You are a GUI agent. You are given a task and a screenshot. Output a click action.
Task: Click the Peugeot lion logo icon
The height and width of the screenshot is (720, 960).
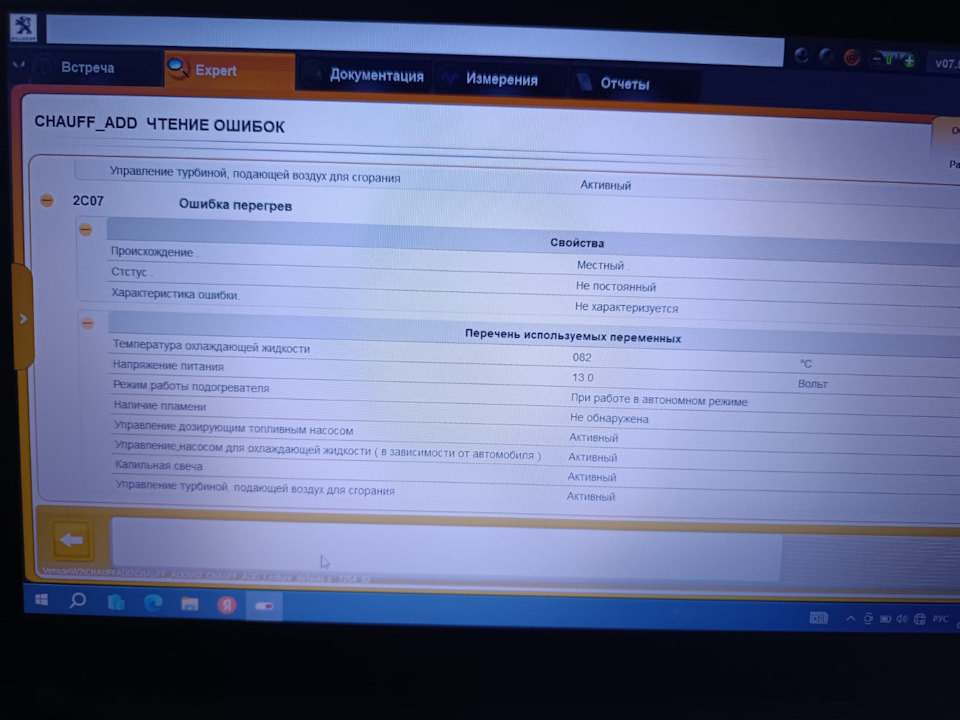pyautogui.click(x=23, y=28)
